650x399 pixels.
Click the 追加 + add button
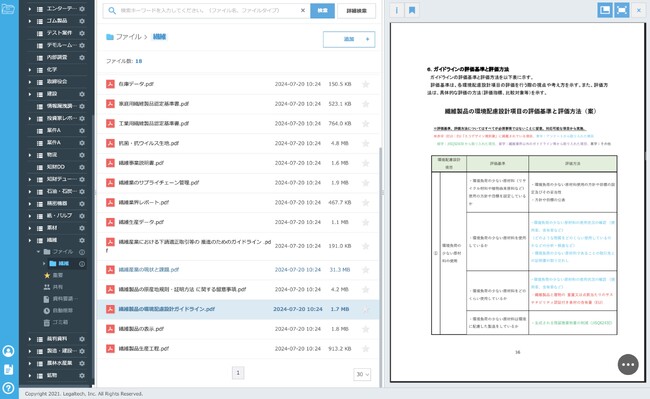point(349,39)
